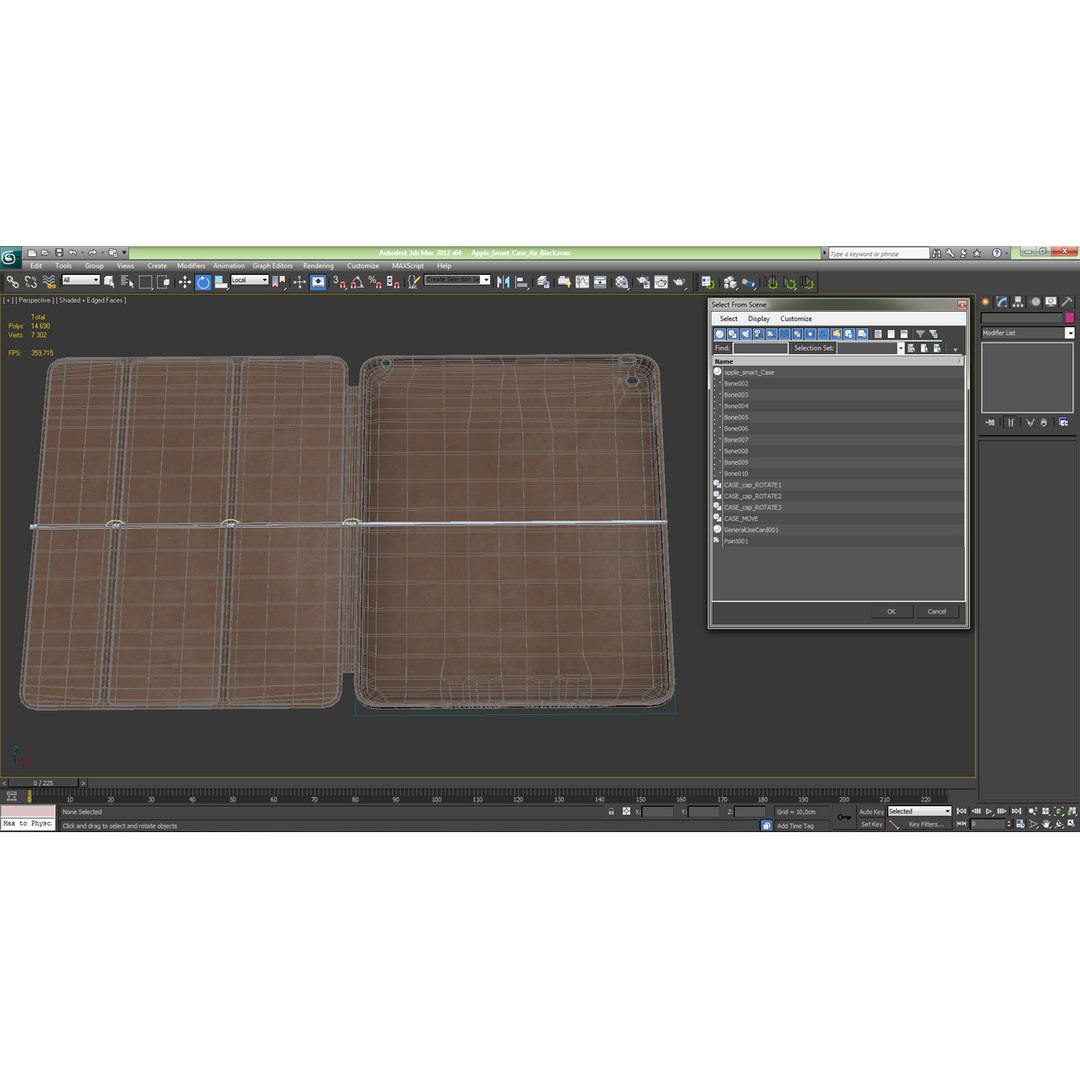Open Display menu in Select From Scene
Screen dimensions: 1080x1080
click(x=758, y=319)
